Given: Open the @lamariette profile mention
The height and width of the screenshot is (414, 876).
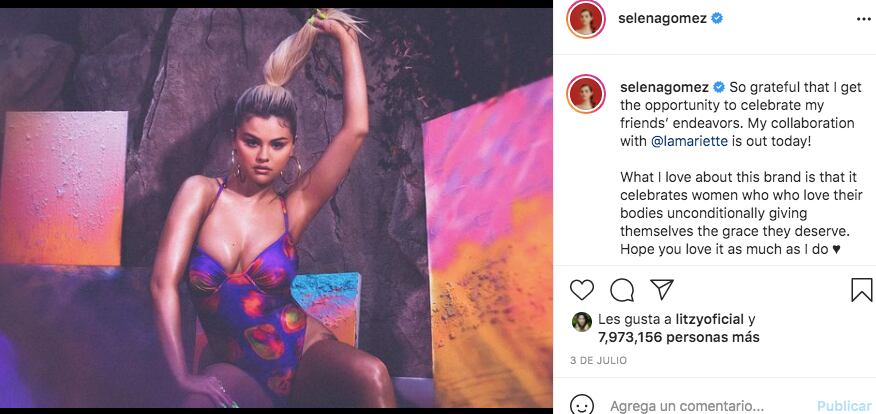Looking at the screenshot, I should [x=689, y=141].
